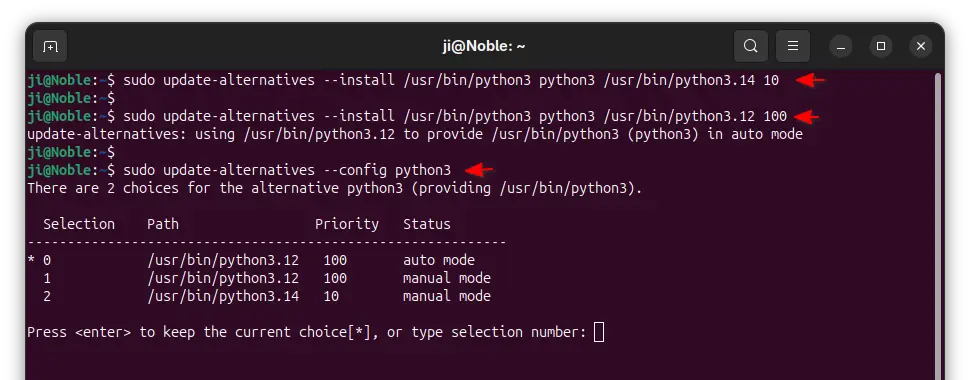Click the ji@Noble: ~ window title

click(x=484, y=46)
